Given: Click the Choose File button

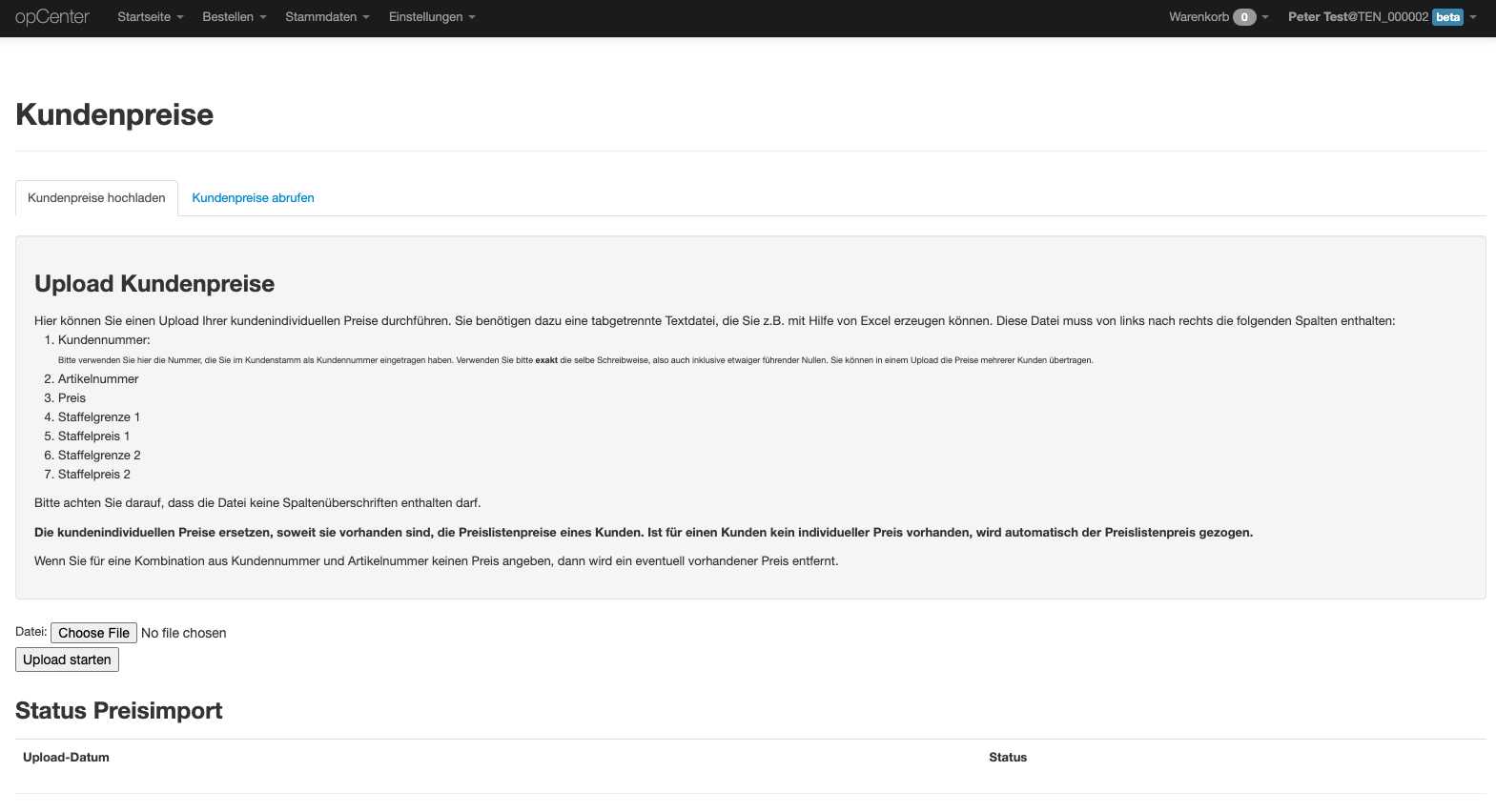Looking at the screenshot, I should point(93,633).
